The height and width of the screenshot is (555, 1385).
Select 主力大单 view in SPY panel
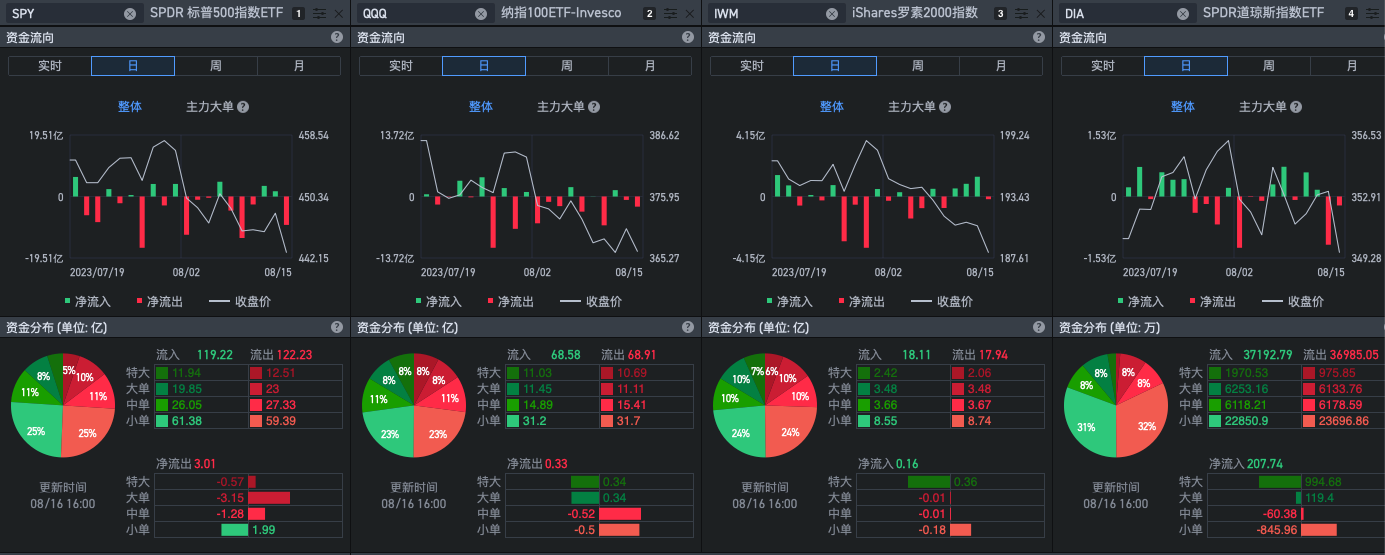211,107
